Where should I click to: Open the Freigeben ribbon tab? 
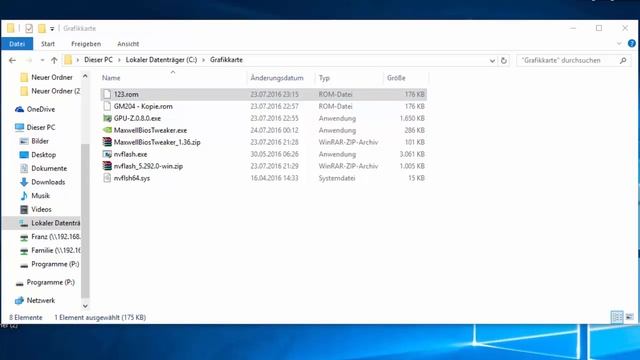[x=86, y=44]
